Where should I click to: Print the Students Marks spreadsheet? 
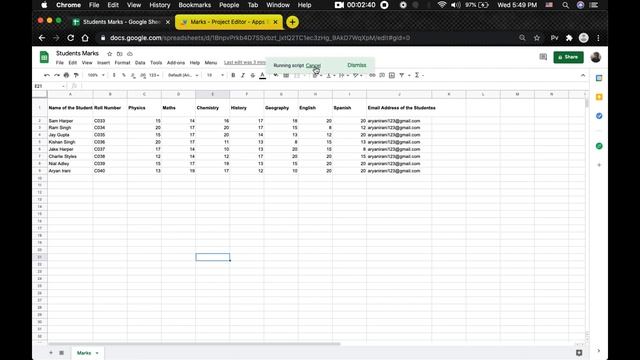pyautogui.click(x=66, y=75)
